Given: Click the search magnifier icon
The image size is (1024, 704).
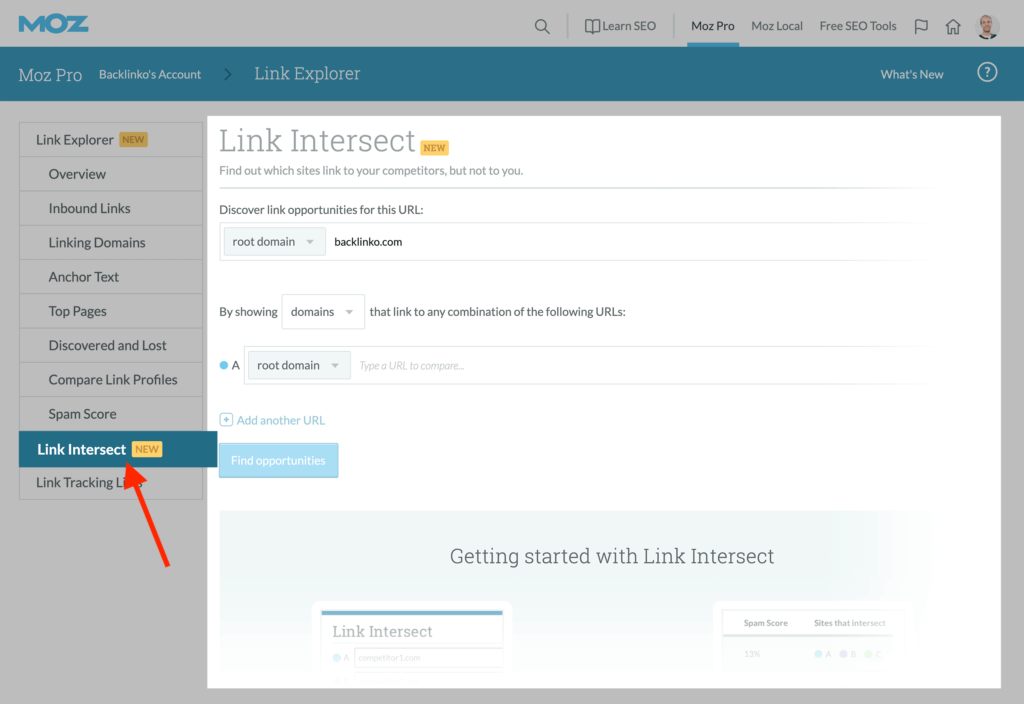Looking at the screenshot, I should (x=542, y=27).
